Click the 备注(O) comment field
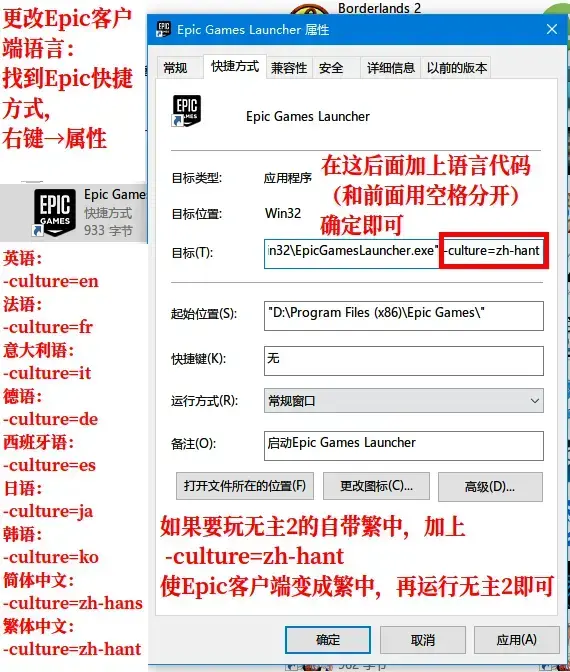This screenshot has width=570, height=672. pyautogui.click(x=404, y=446)
